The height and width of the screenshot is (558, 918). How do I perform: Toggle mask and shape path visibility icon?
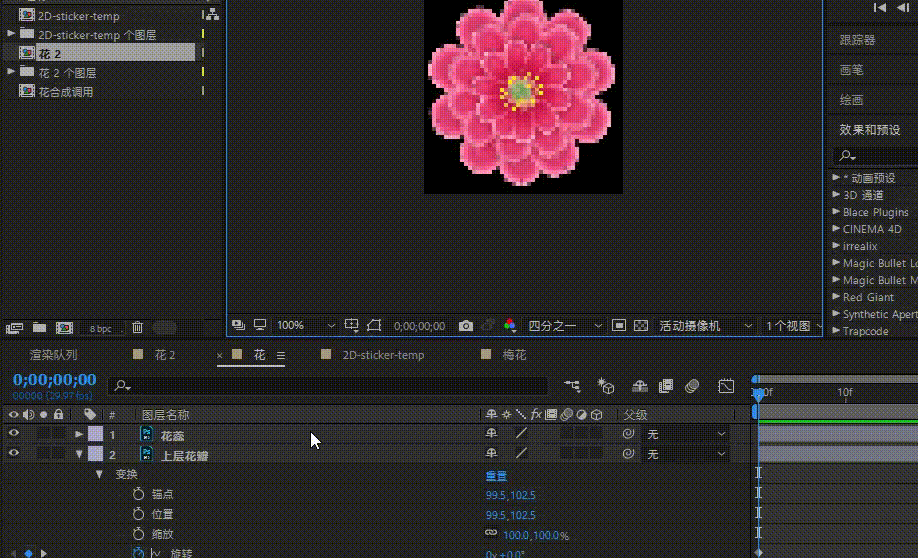pos(374,325)
